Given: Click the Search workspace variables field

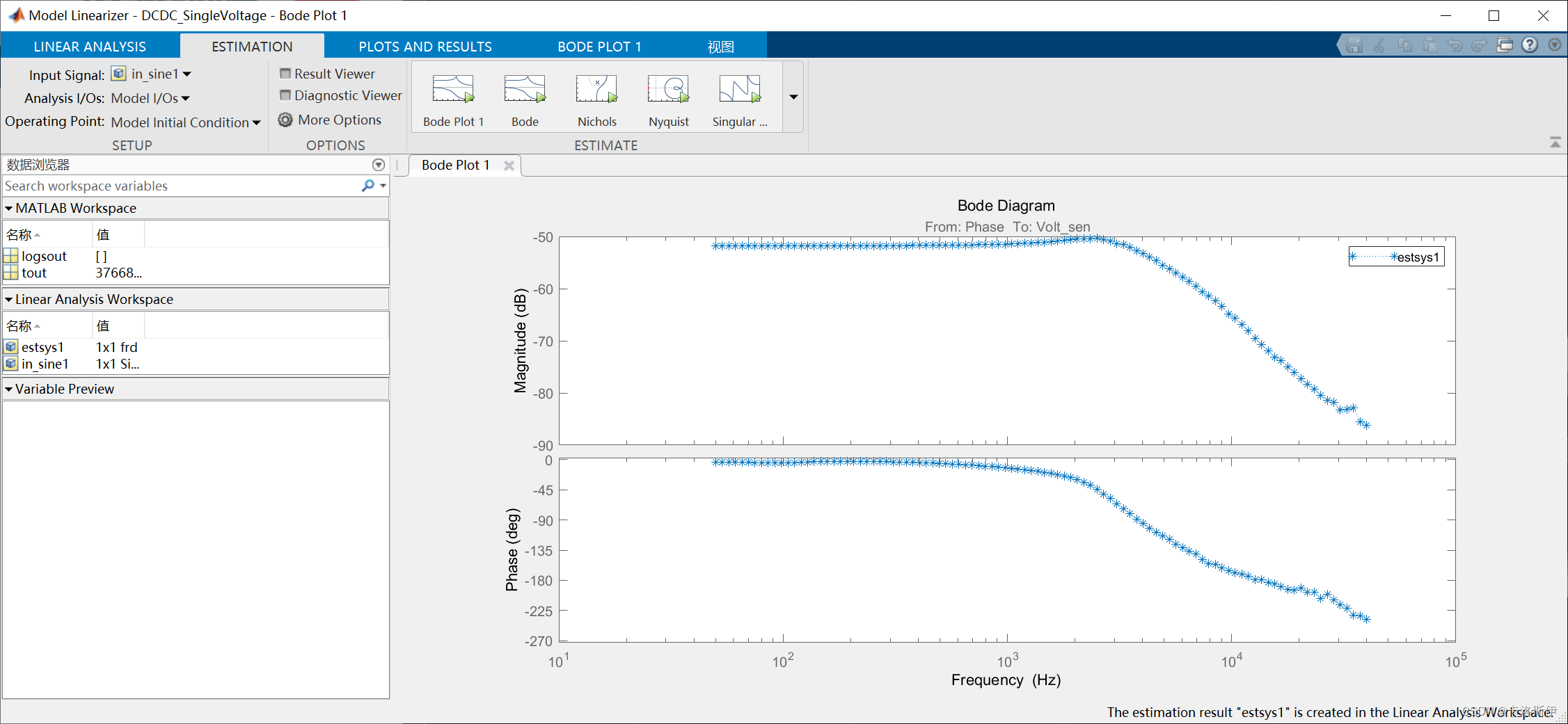Looking at the screenshot, I should [181, 186].
